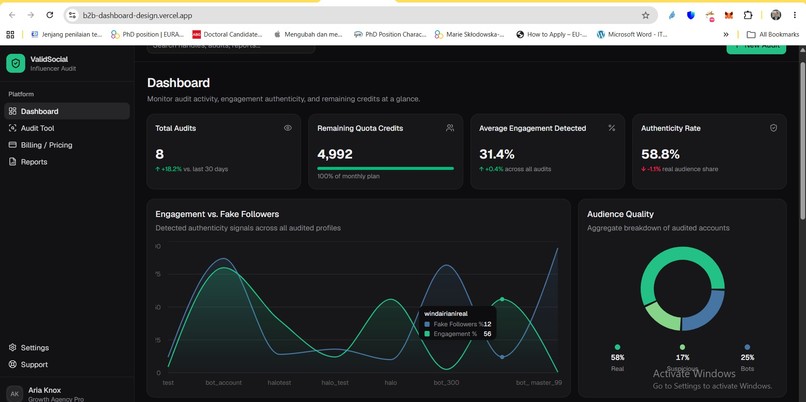Open the 'Marie Skłodowska-...' bookmark
806x402 pixels.
tap(469, 34)
